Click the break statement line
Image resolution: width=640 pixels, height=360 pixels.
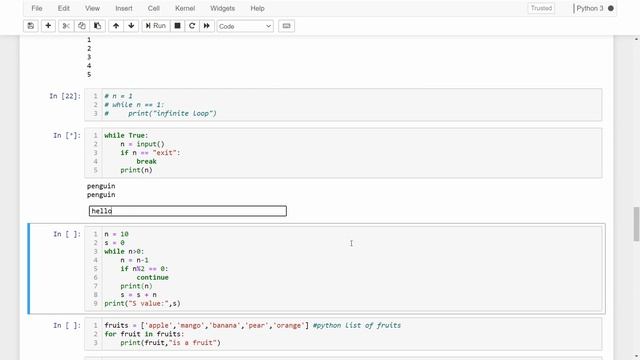(147, 161)
